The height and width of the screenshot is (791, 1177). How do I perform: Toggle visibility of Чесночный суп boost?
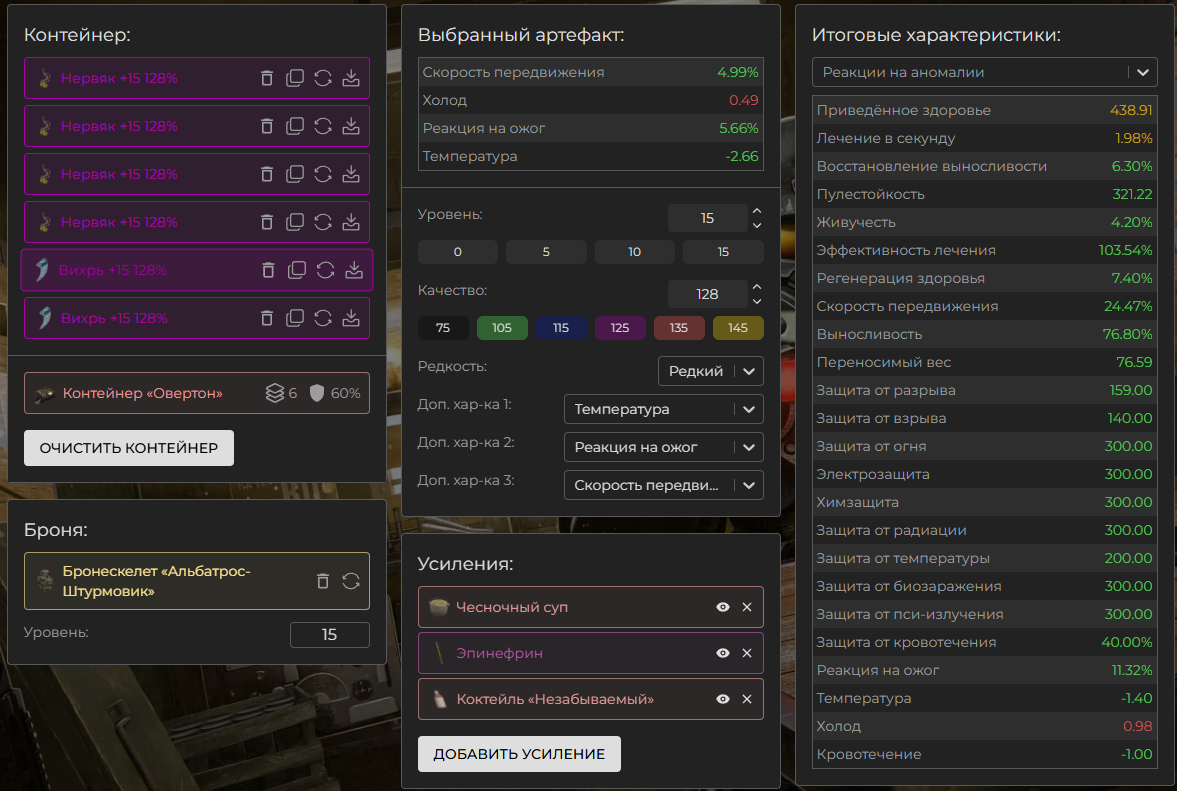[x=723, y=607]
